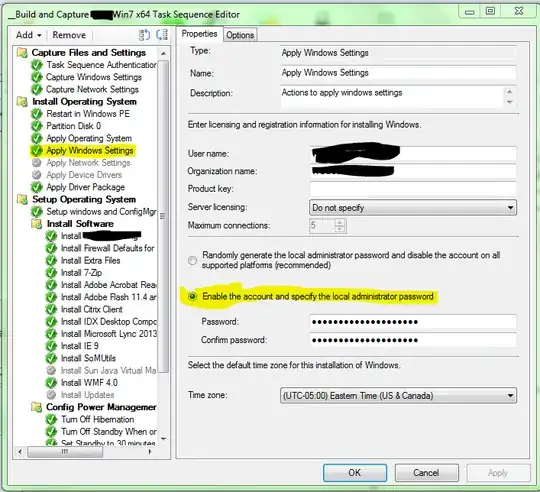Click the Move Down toolbar icon

[162, 35]
